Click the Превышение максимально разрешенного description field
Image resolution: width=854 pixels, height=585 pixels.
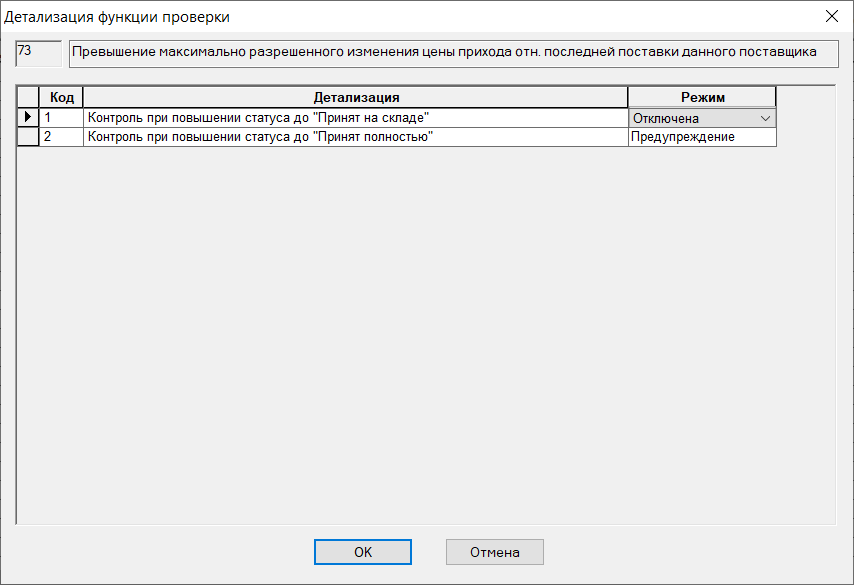tap(454, 53)
